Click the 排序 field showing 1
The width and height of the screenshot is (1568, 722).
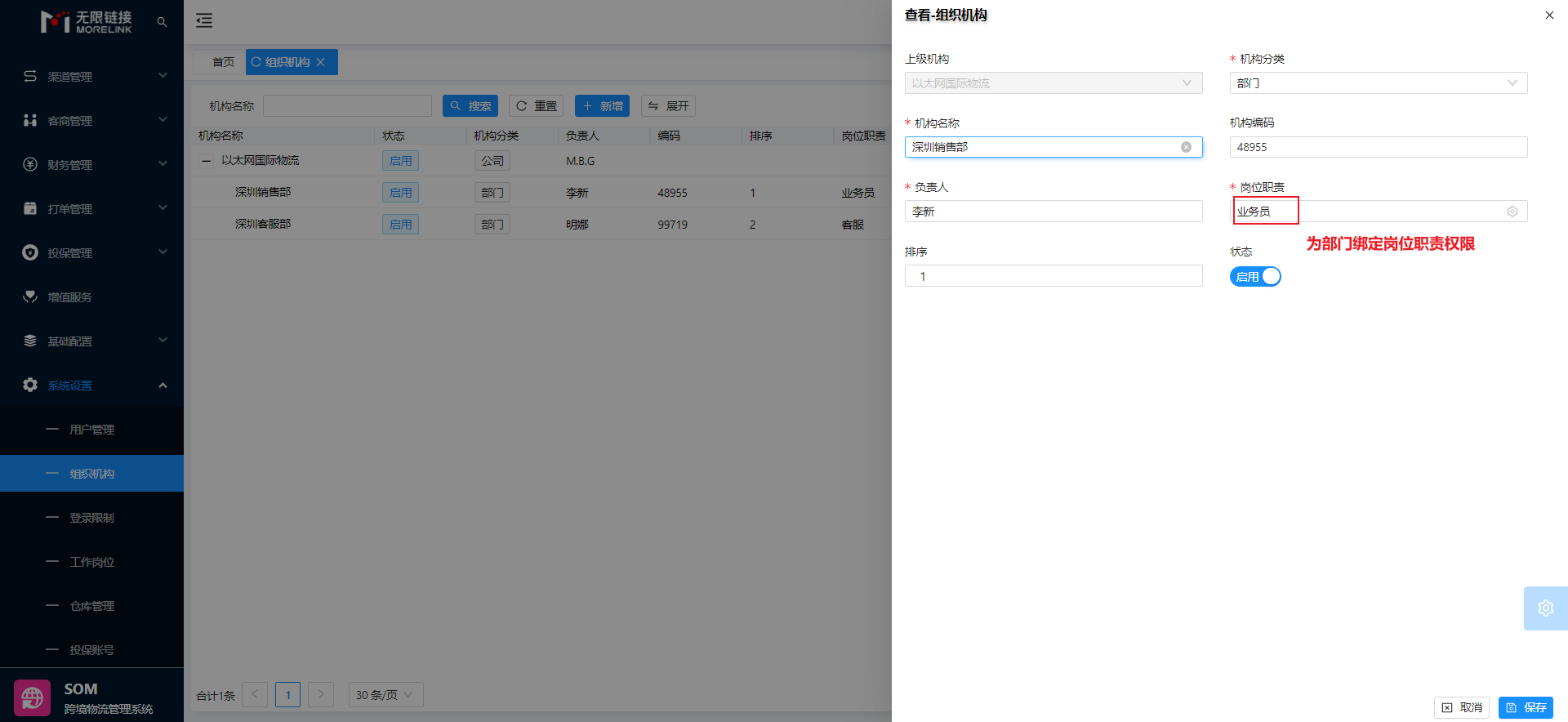click(1053, 276)
